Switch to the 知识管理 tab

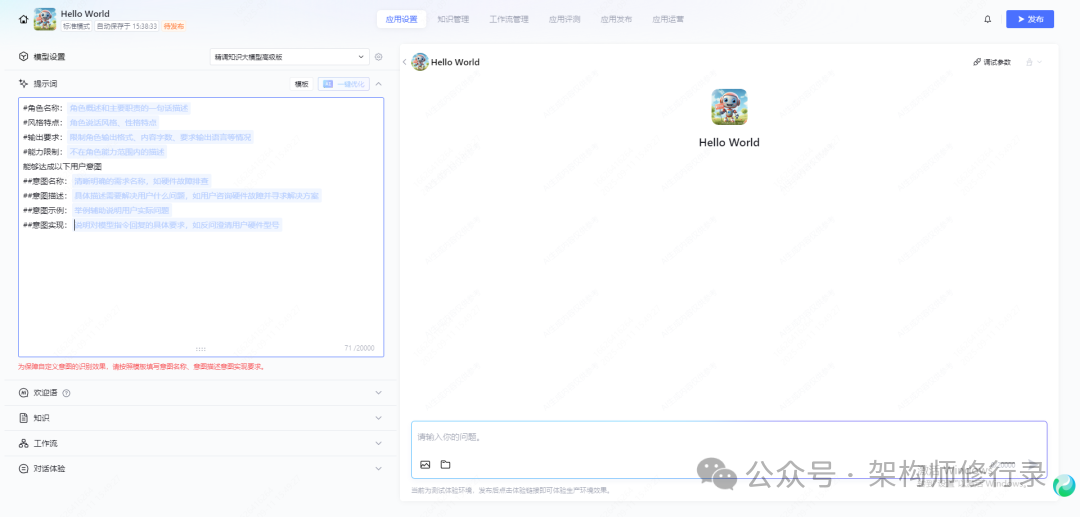[453, 19]
